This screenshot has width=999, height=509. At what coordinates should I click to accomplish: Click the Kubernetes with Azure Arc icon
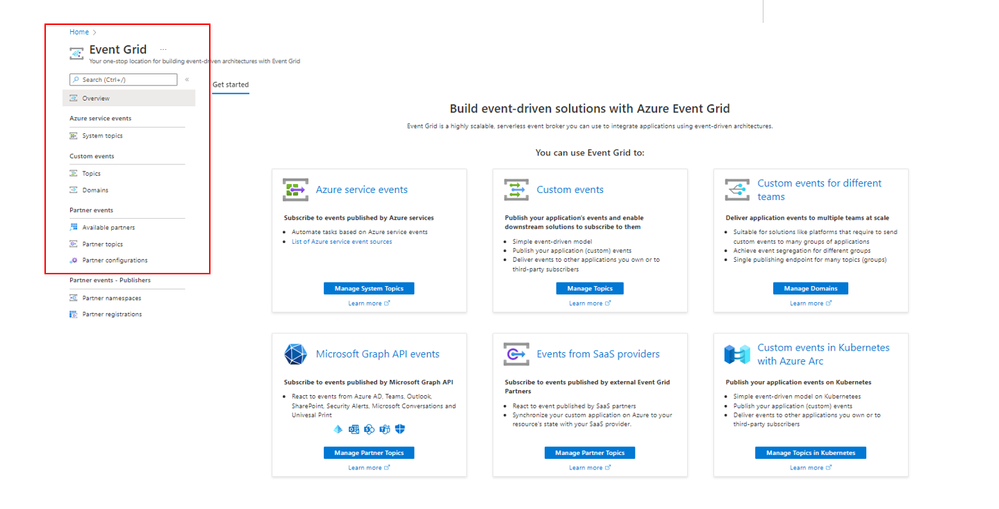(737, 354)
